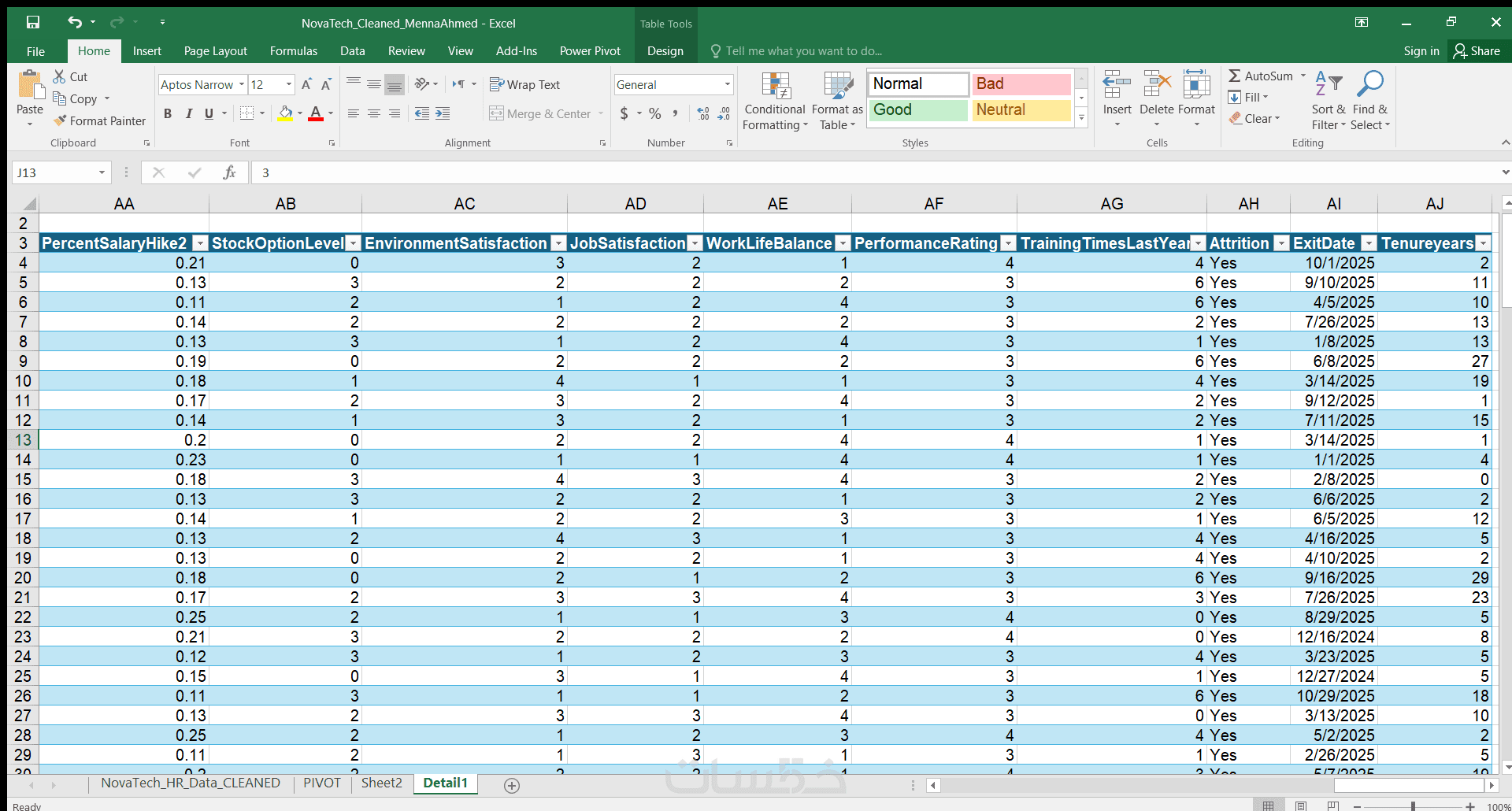
Task: Open Format as Table gallery
Action: point(837,101)
